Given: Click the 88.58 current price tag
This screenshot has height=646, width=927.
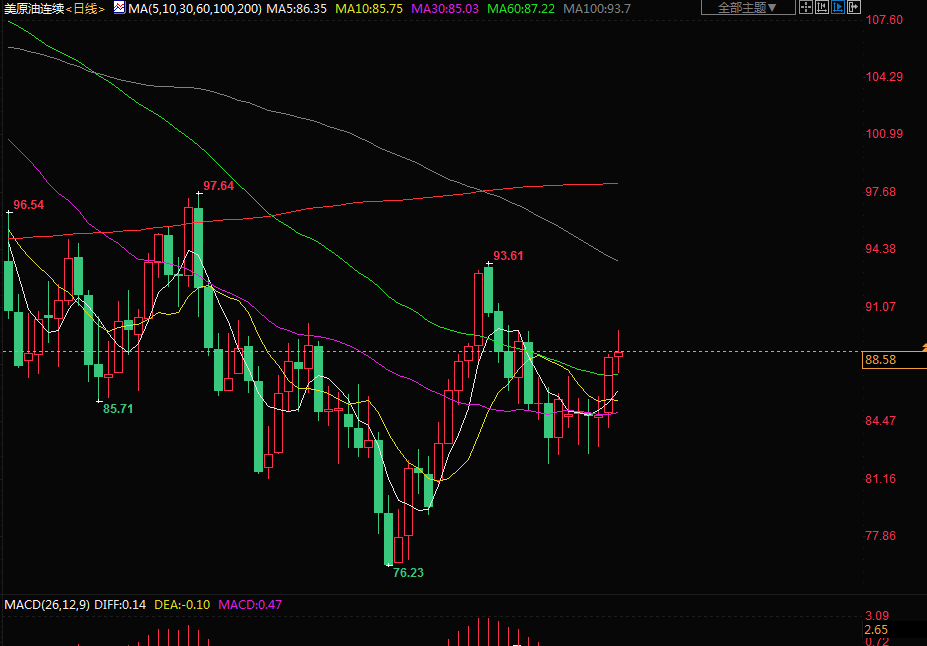Looking at the screenshot, I should coord(881,360).
